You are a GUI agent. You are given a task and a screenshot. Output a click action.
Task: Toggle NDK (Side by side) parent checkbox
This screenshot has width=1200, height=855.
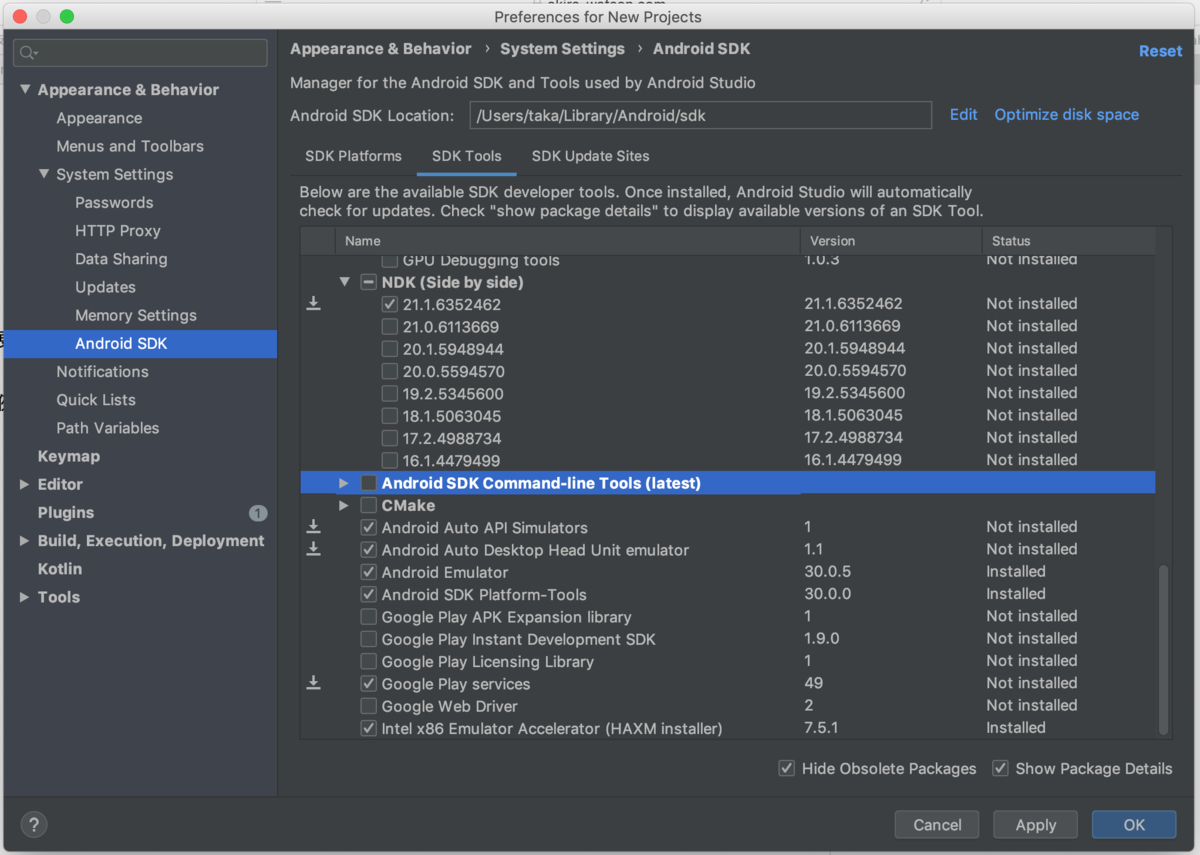369,282
